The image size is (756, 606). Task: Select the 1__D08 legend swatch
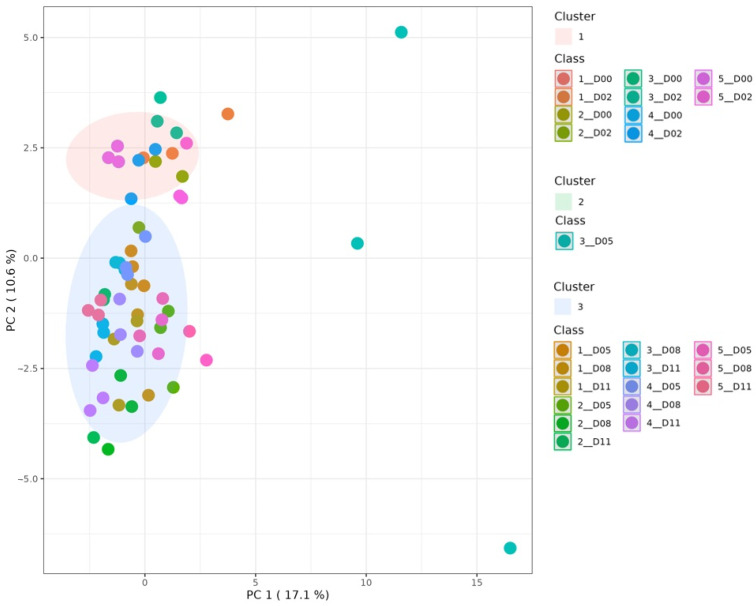point(562,368)
